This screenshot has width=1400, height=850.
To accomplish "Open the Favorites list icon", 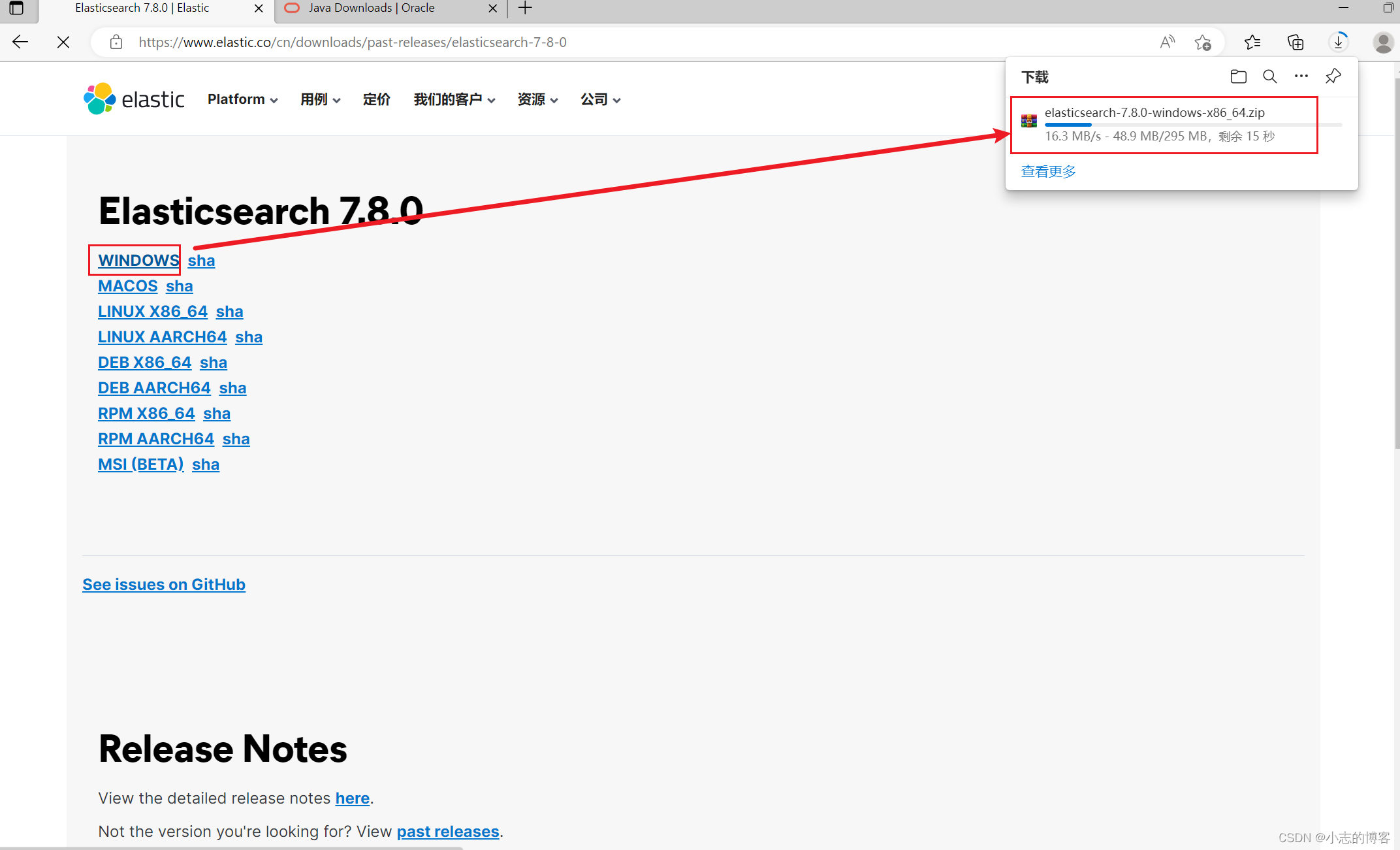I will point(1252,42).
